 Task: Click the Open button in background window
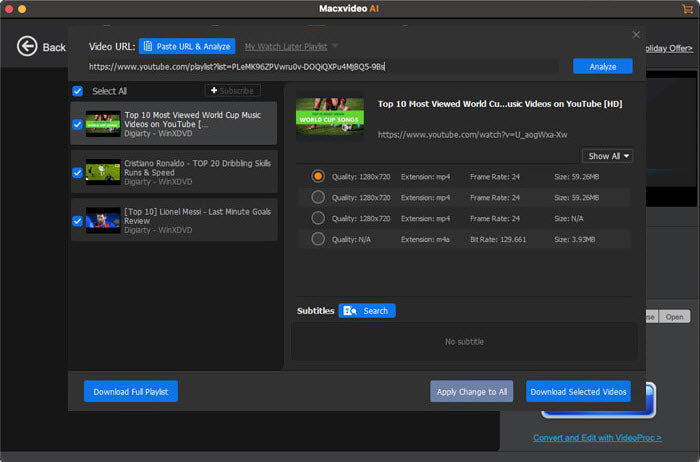click(x=674, y=316)
